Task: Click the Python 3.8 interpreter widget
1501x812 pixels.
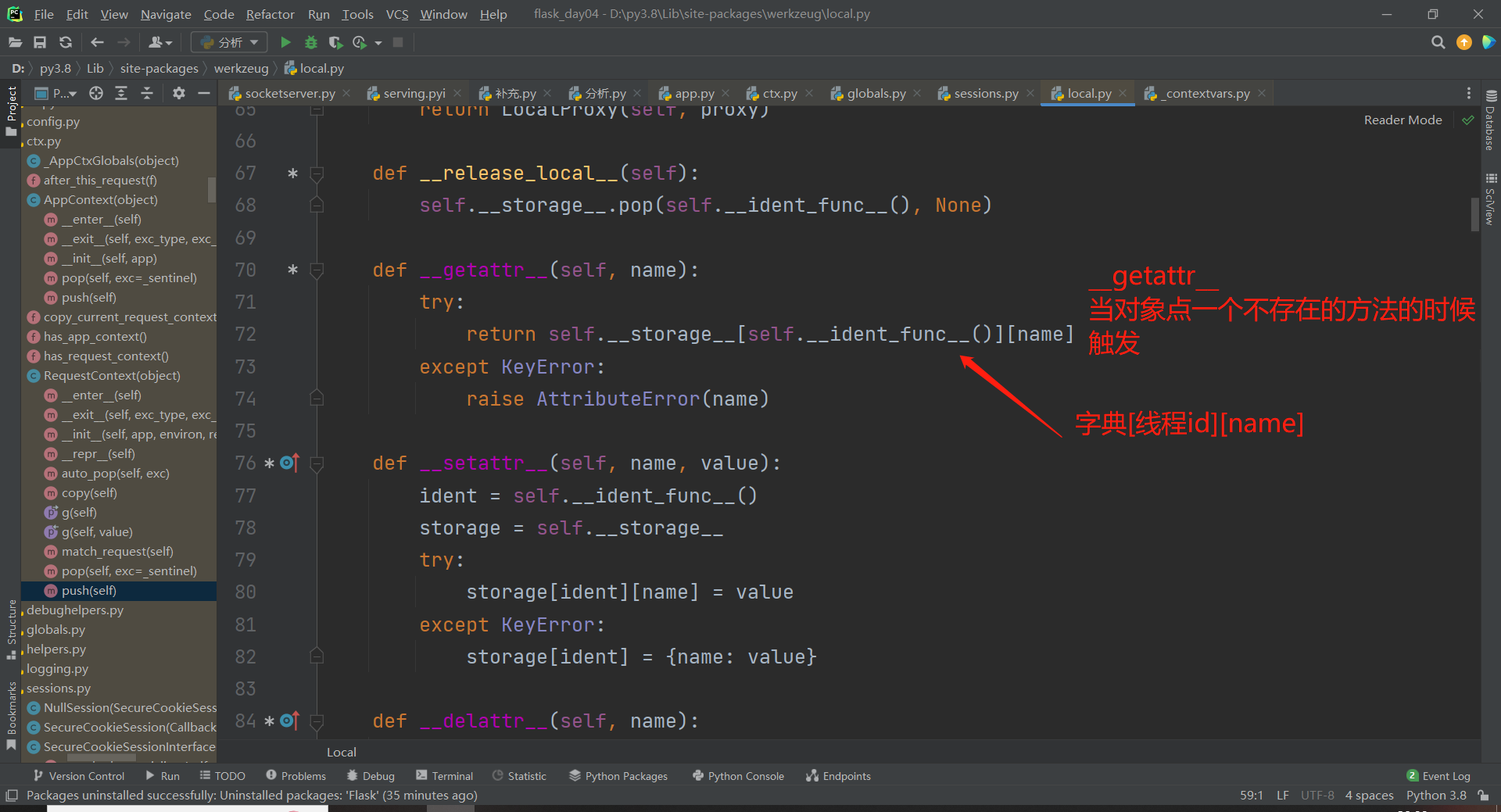Action: (1436, 795)
